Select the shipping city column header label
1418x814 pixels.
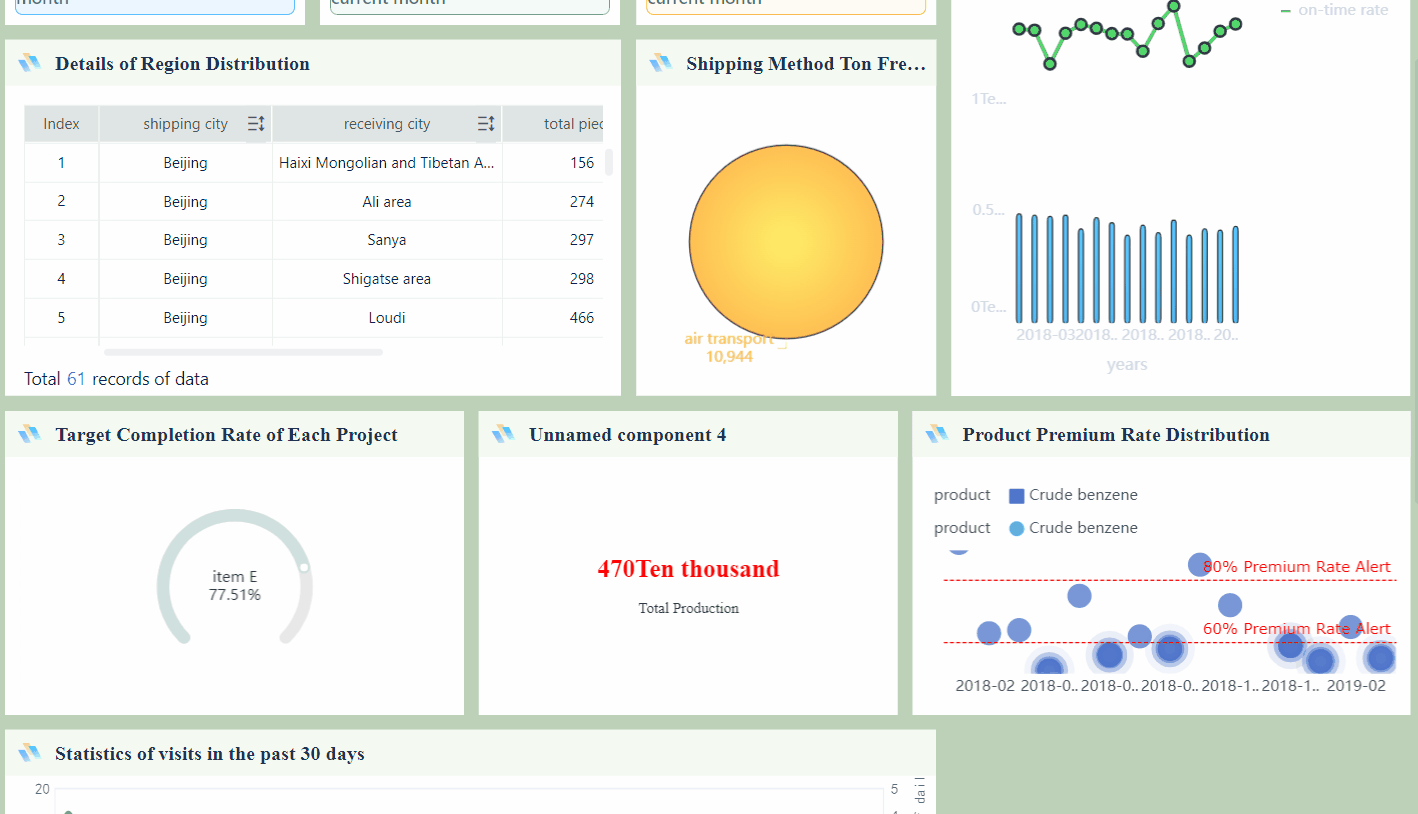pyautogui.click(x=185, y=124)
